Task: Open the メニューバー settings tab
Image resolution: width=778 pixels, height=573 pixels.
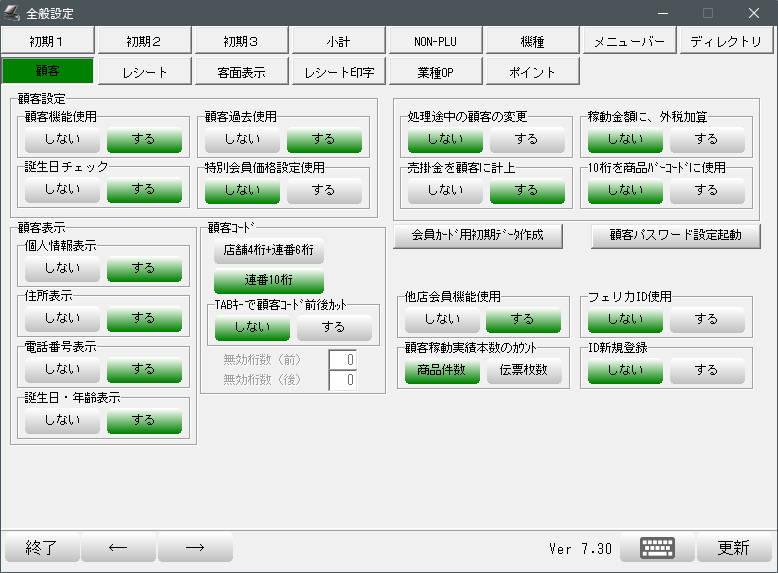Action: [x=629, y=41]
